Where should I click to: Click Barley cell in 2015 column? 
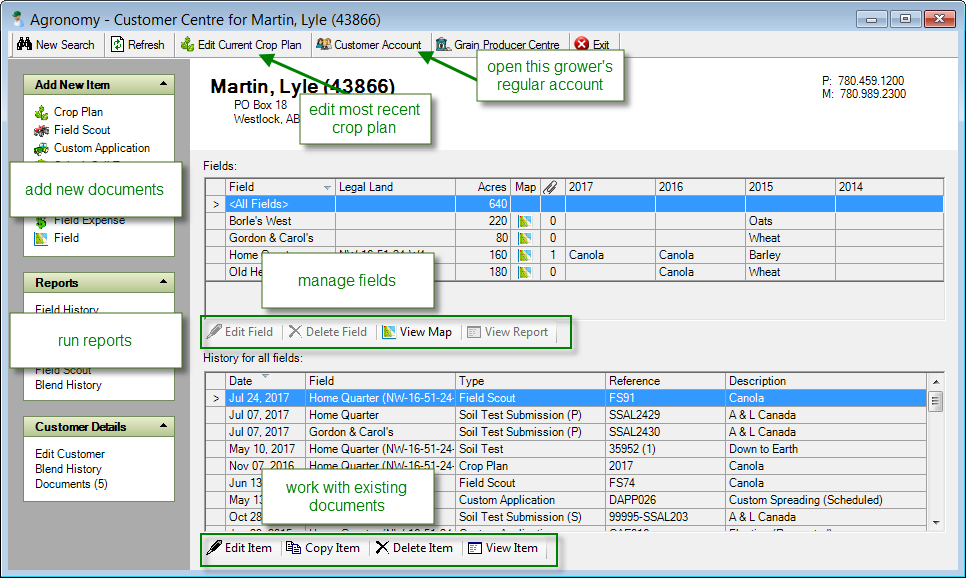pyautogui.click(x=790, y=255)
